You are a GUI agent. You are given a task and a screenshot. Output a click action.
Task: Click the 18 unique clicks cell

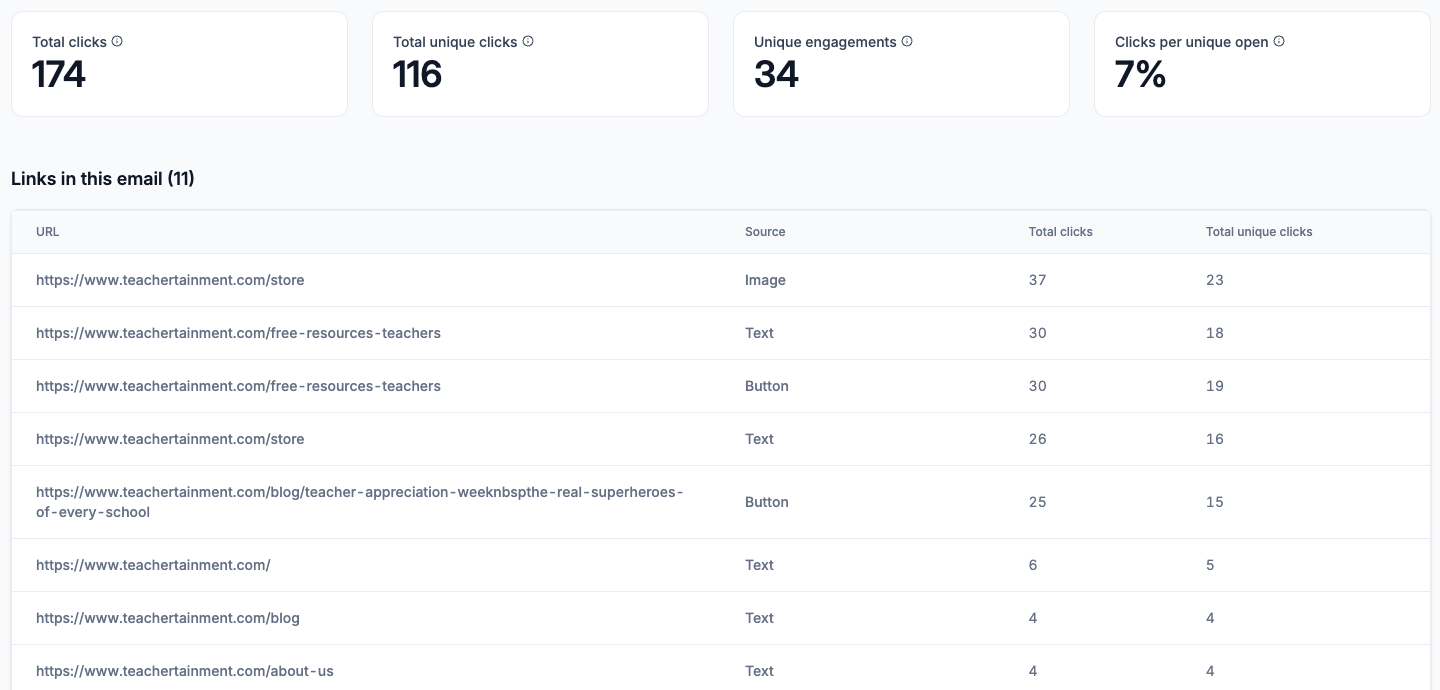pyautogui.click(x=1215, y=333)
